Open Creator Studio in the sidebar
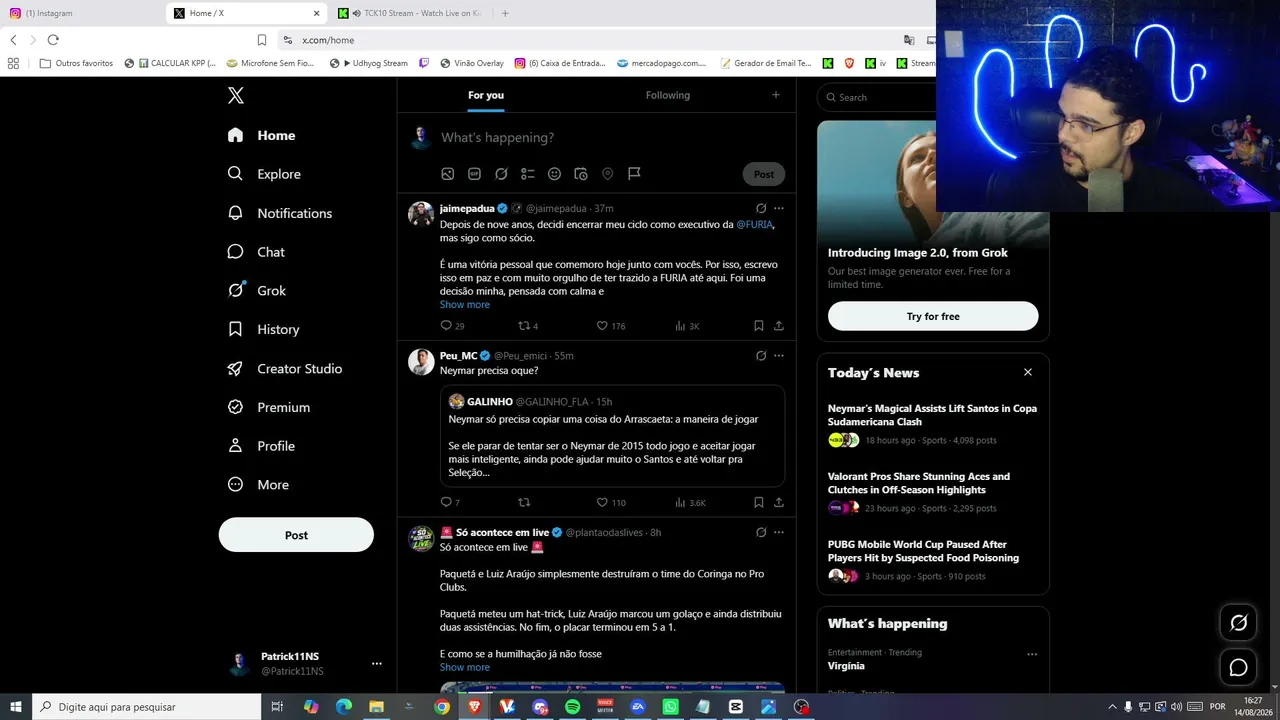The image size is (1280, 720). click(x=285, y=369)
